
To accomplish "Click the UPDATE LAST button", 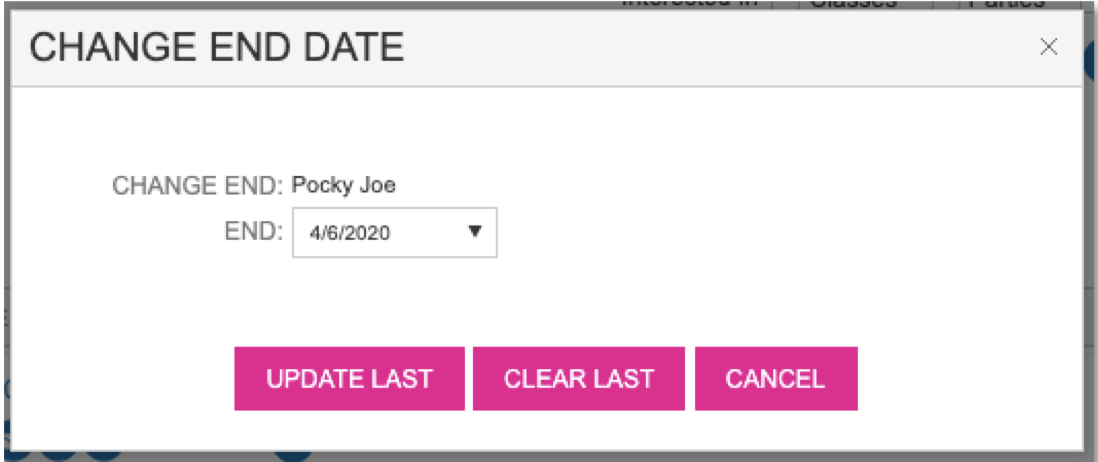I will tap(349, 379).
